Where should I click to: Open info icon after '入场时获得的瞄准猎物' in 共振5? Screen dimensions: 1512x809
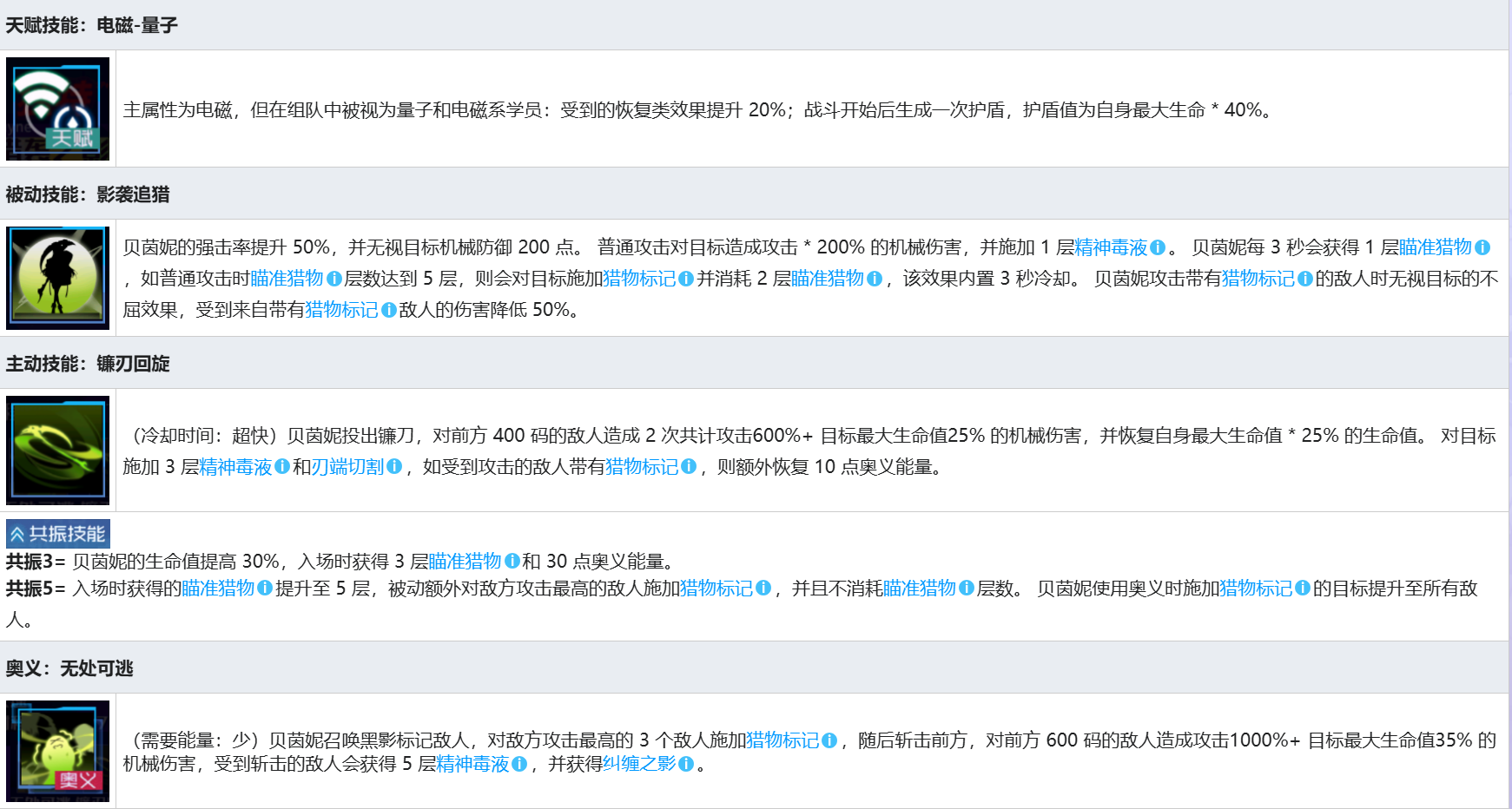[265, 589]
